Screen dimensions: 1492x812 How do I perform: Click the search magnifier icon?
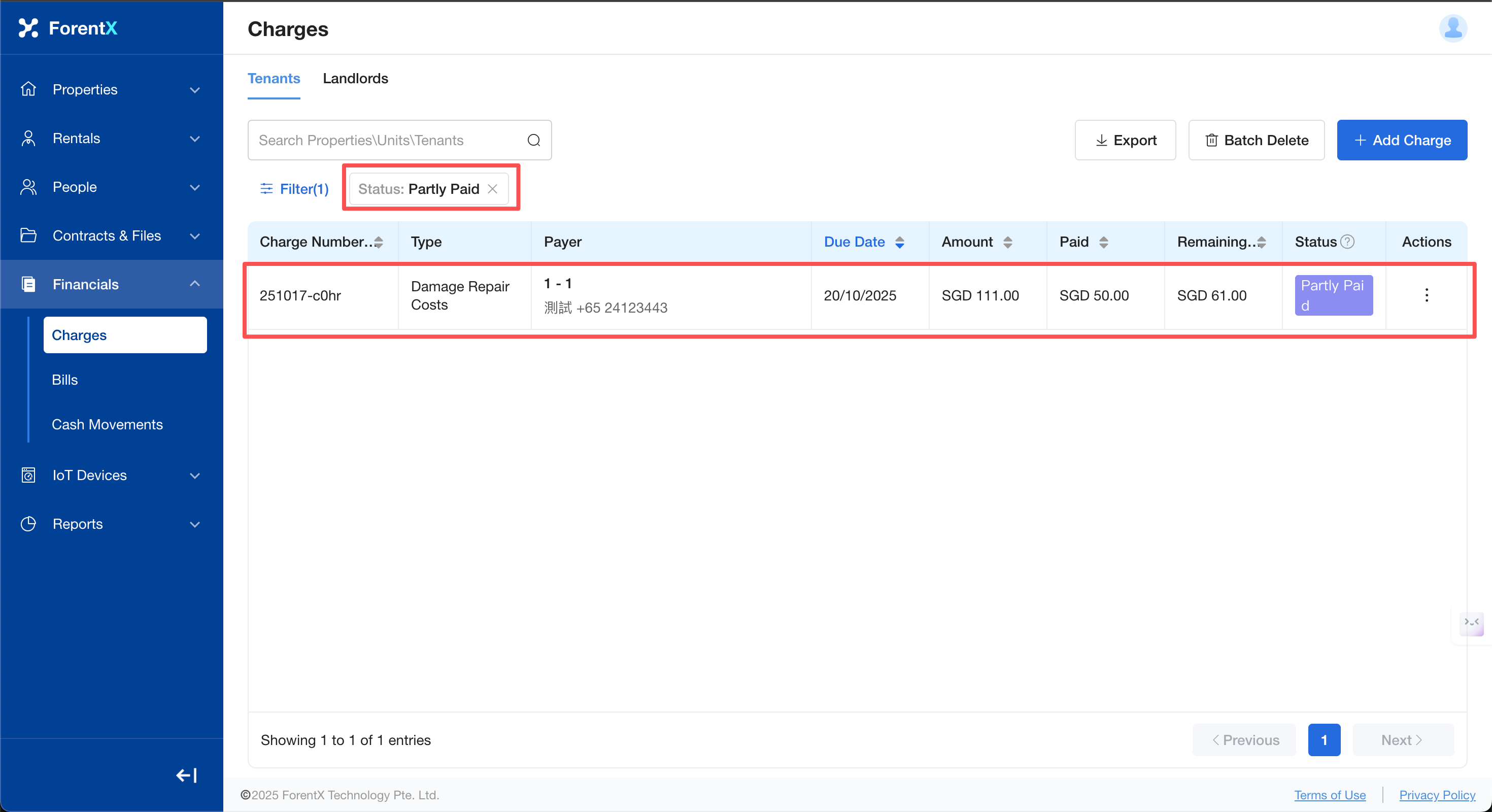pos(533,140)
